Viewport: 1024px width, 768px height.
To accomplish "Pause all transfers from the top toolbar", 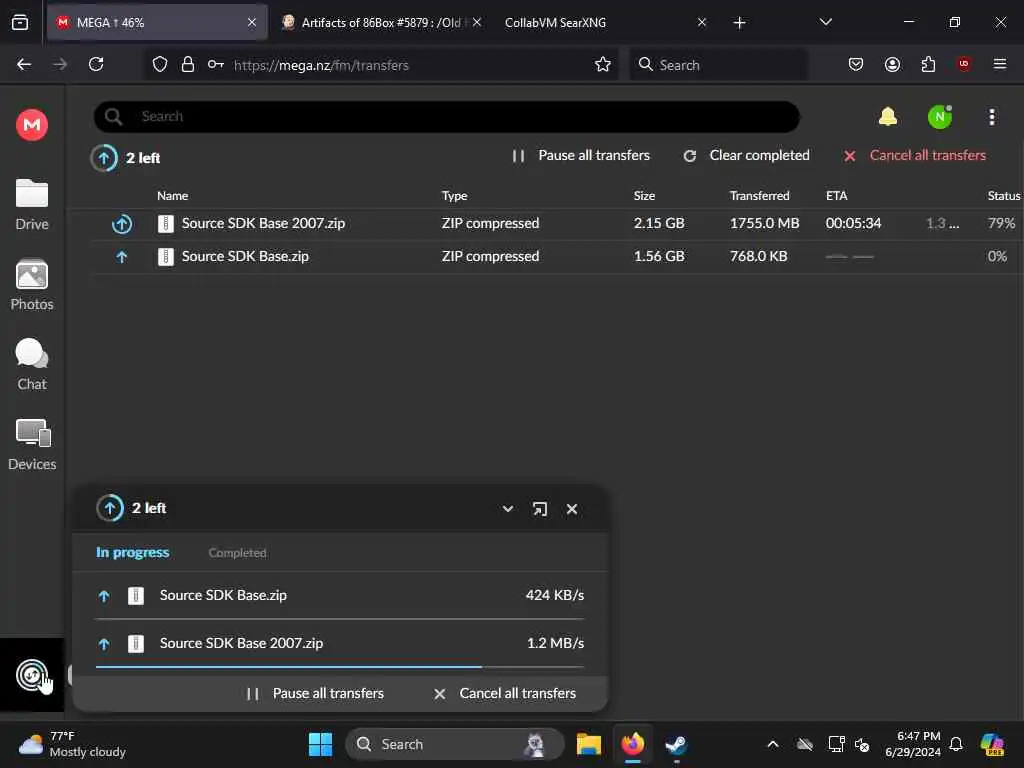I will tap(581, 155).
